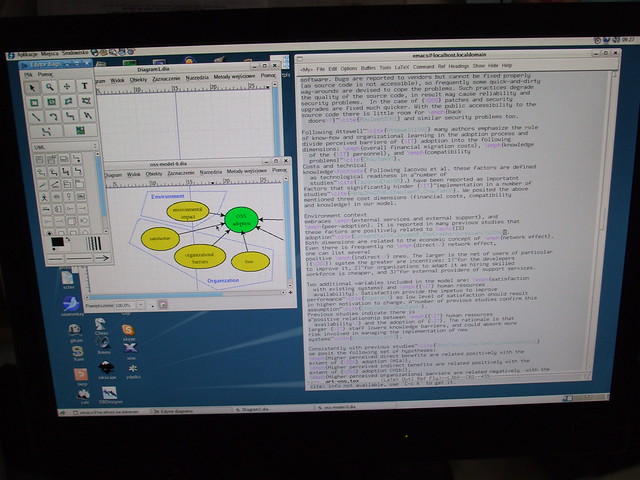
Task: Pick the UML Actor stick-figure shape
Action: [x=44, y=198]
